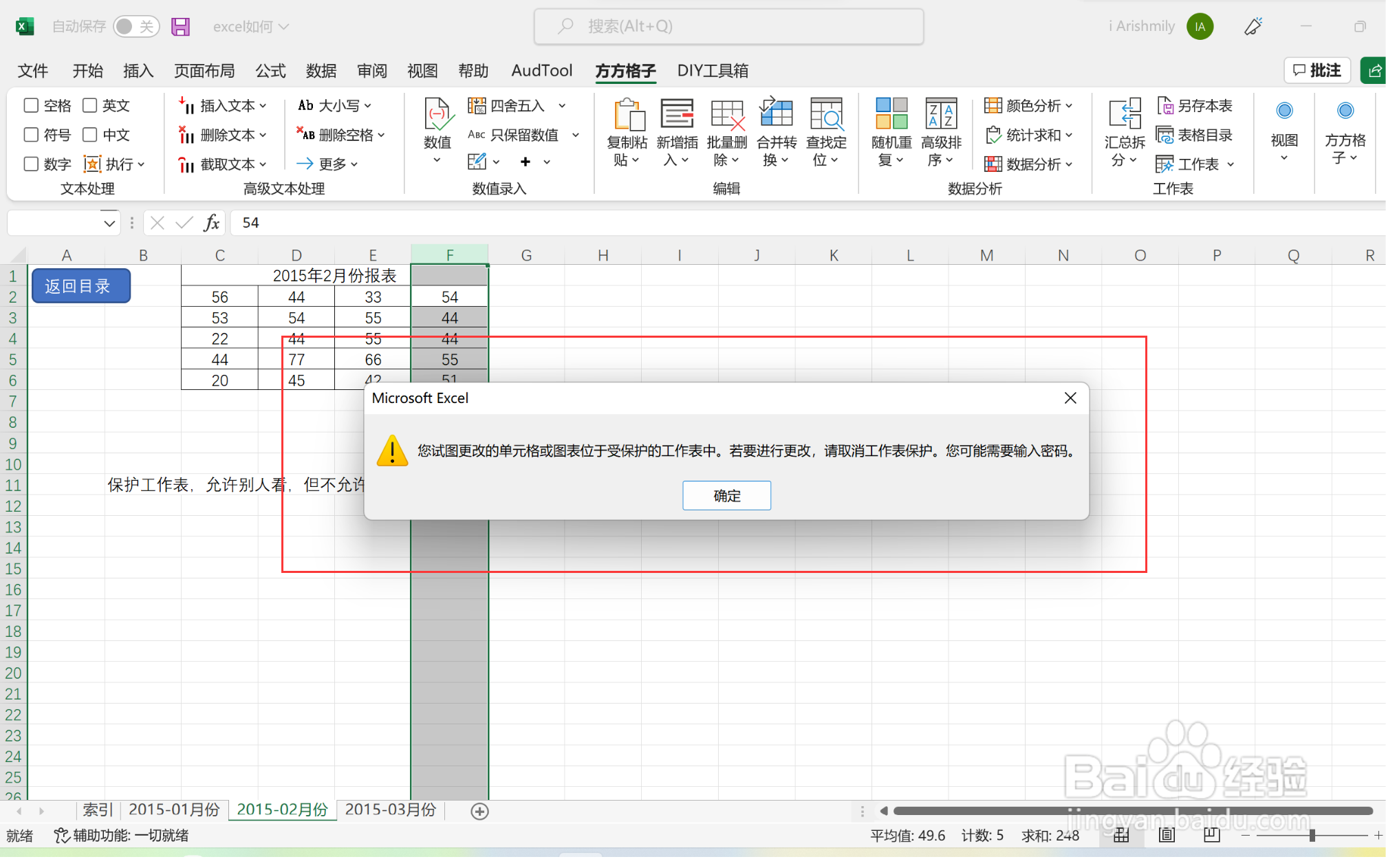Enable the 数字 checkbox
1386x868 pixels.
[31, 164]
